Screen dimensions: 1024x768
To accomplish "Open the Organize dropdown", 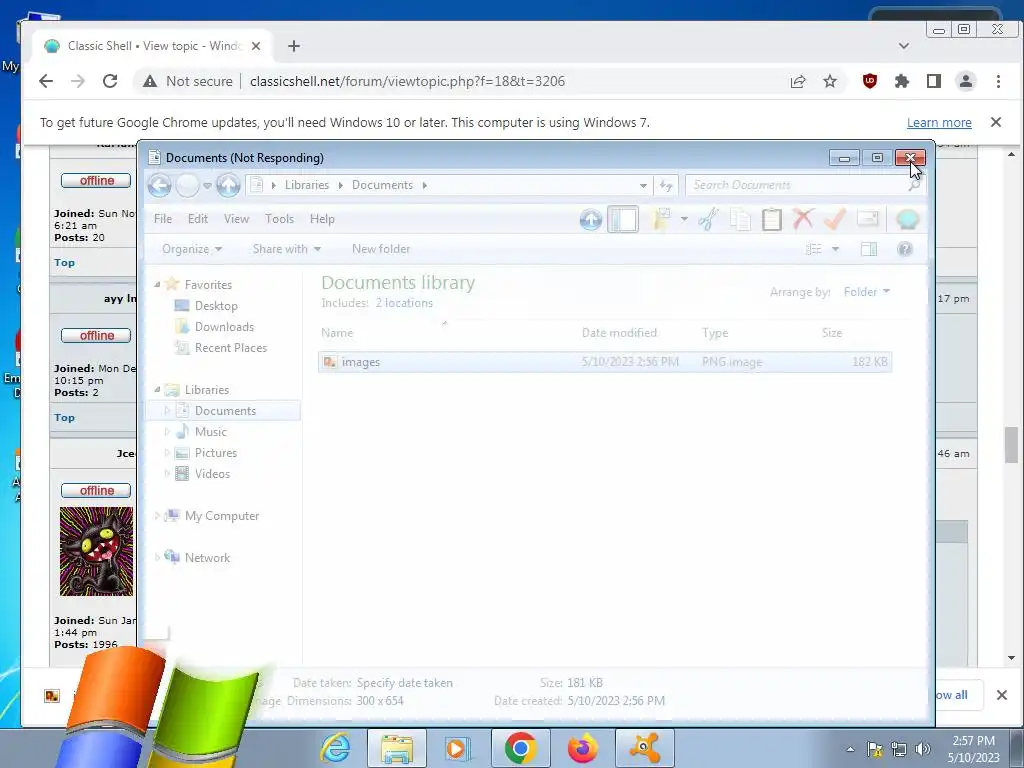I will [192, 249].
